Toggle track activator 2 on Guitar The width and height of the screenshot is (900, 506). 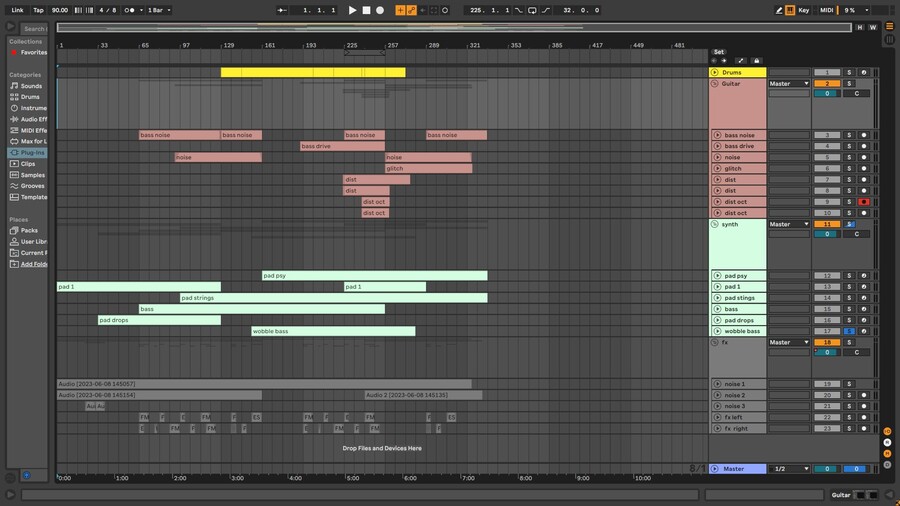coord(827,84)
